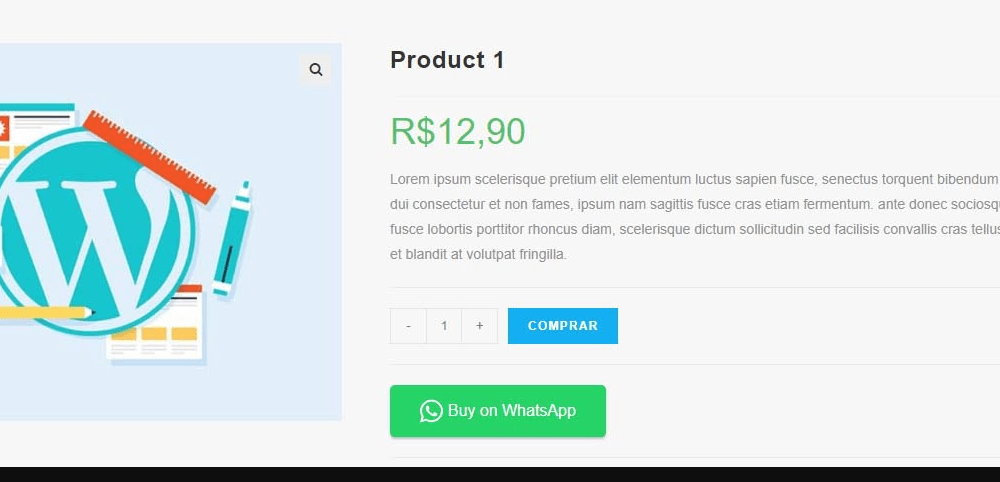The height and width of the screenshot is (482, 1000).
Task: Click the Lorem ipsum product description
Action: pyautogui.click(x=695, y=217)
